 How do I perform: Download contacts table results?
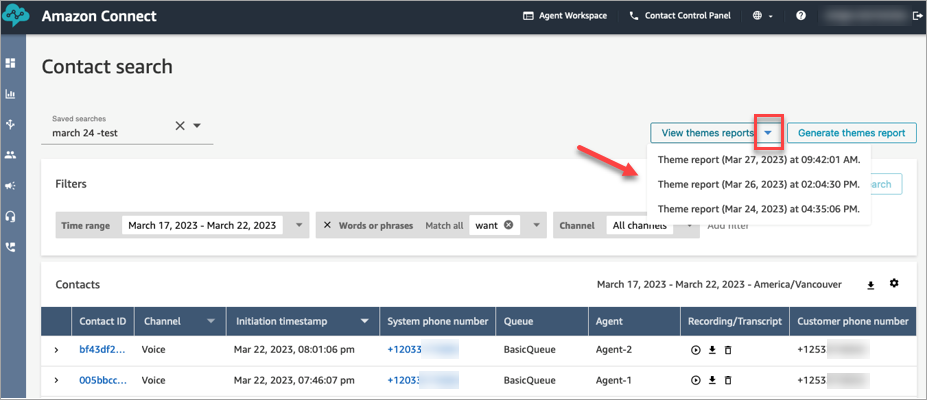point(871,285)
